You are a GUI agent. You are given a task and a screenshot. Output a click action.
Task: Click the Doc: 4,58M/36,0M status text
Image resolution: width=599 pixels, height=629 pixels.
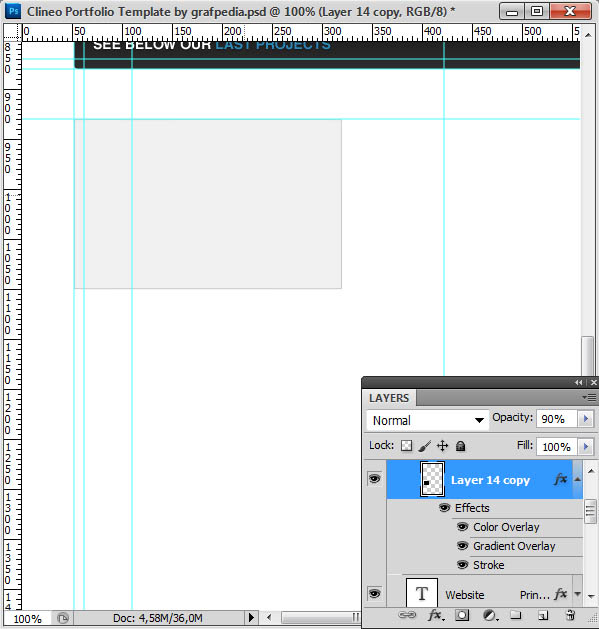158,618
